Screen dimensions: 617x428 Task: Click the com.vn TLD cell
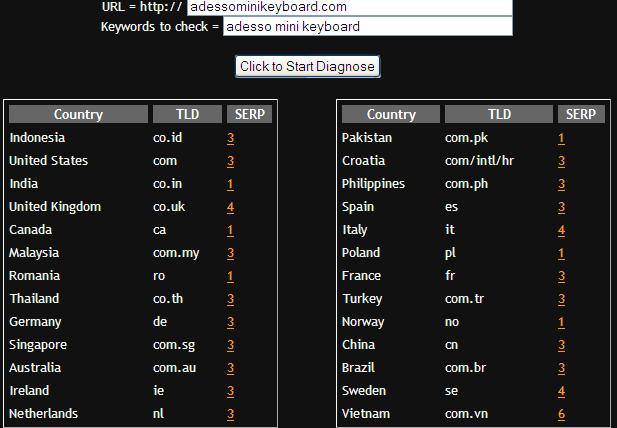(x=466, y=414)
